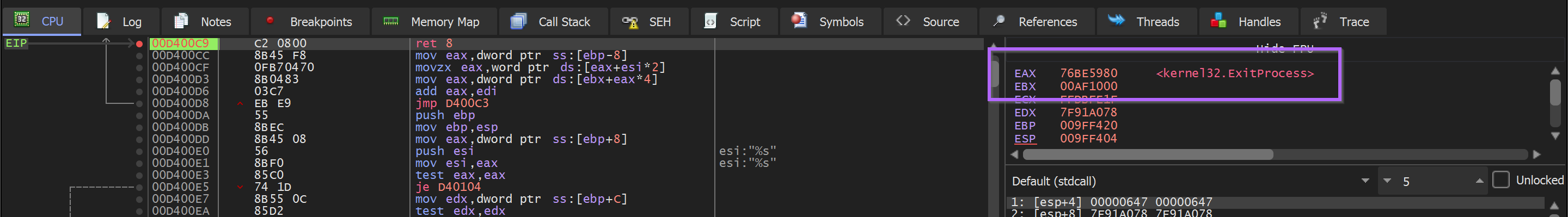Click the Handles tab colored-blocks icon
Viewport: 1568px width, 217px height.
click(x=1218, y=21)
